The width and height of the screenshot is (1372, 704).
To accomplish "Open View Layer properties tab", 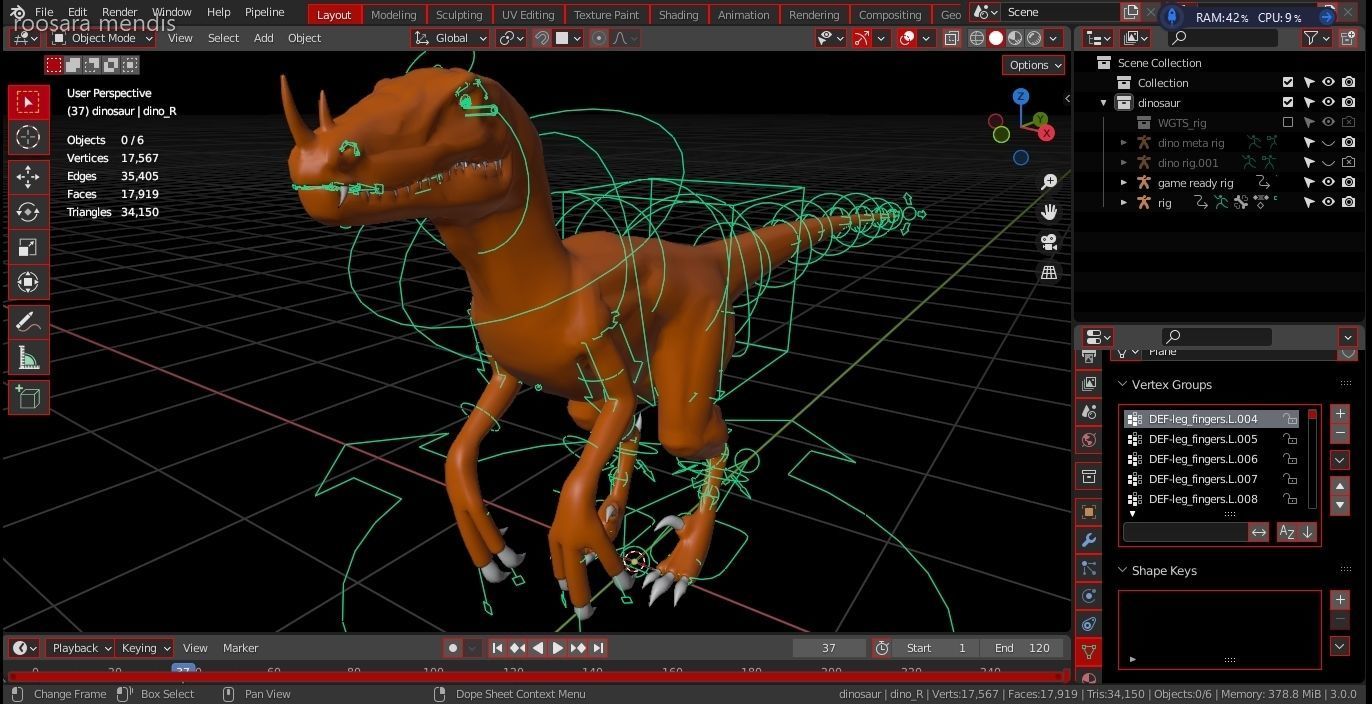I will (1089, 384).
